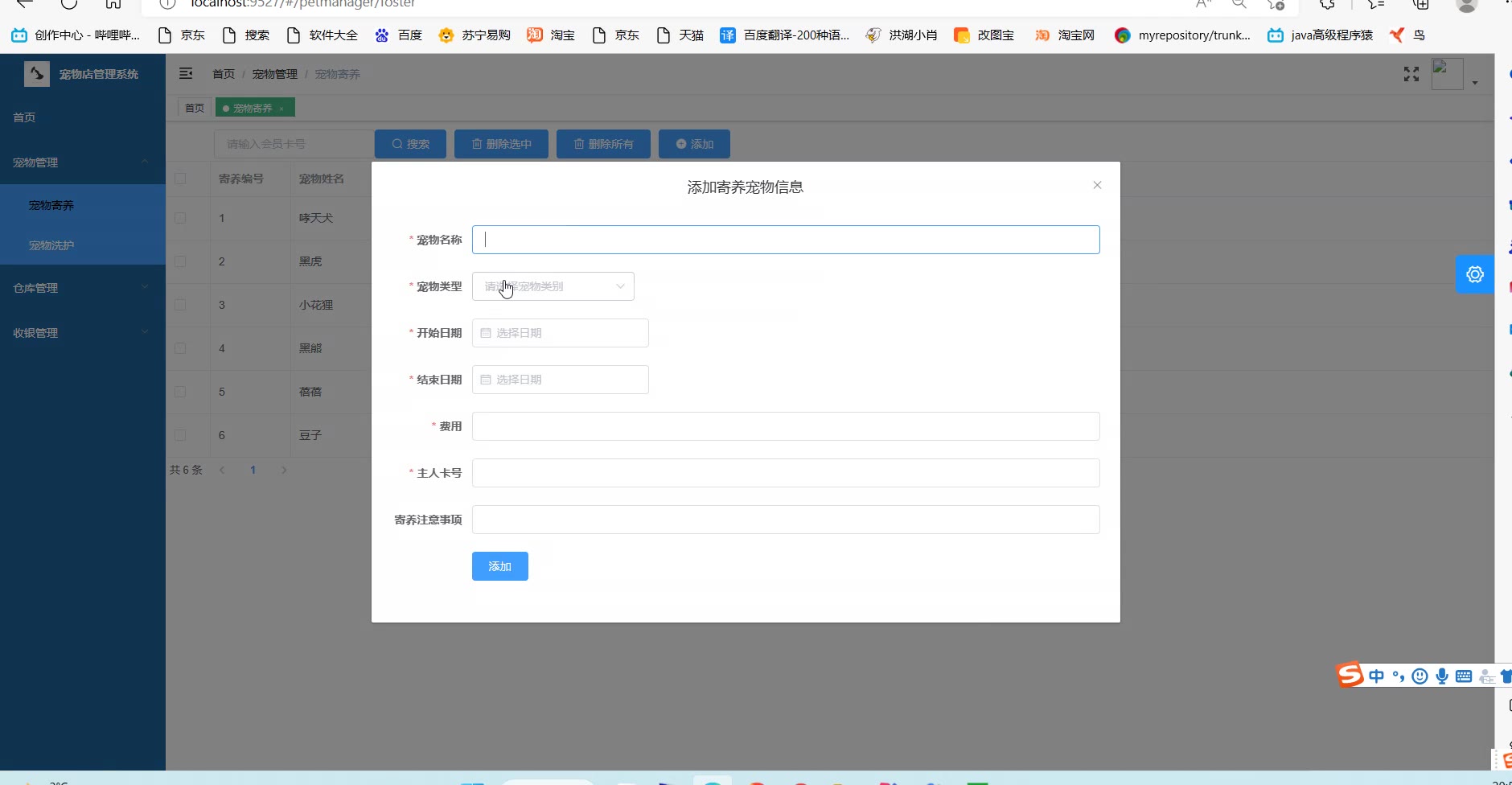
Task: Open the 创作中心 bookmark
Action: click(x=76, y=35)
